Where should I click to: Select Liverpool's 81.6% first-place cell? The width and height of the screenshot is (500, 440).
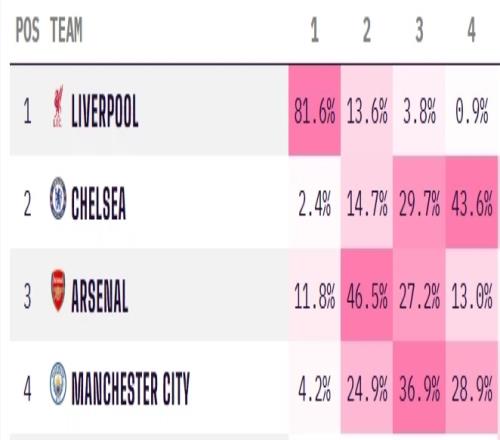314,110
